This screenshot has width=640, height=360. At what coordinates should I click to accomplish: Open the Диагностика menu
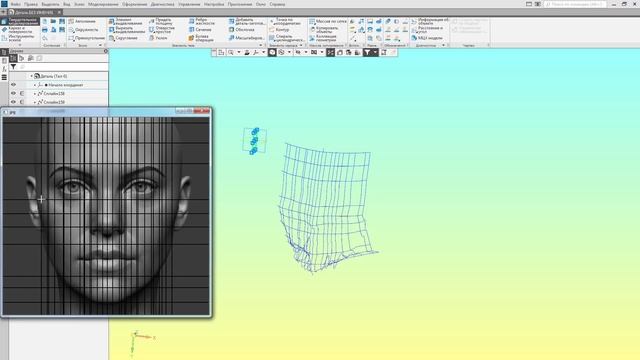[162, 4]
